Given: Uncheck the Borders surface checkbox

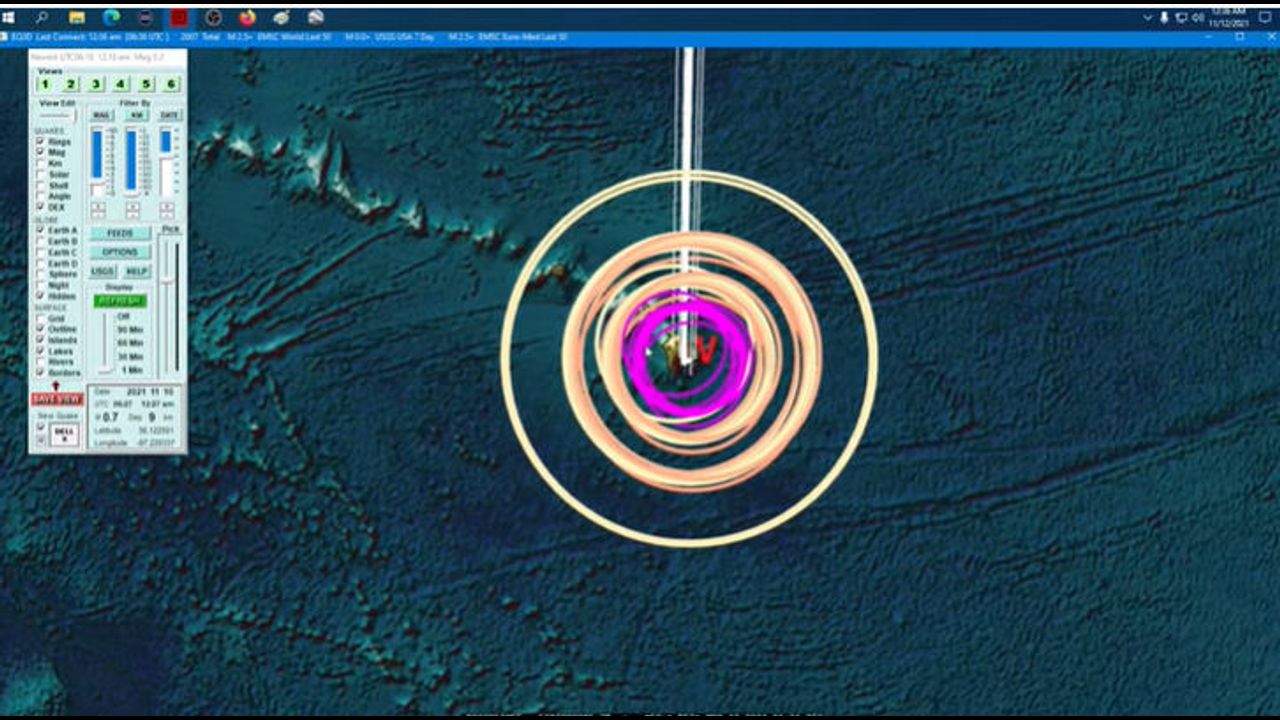Looking at the screenshot, I should [41, 372].
